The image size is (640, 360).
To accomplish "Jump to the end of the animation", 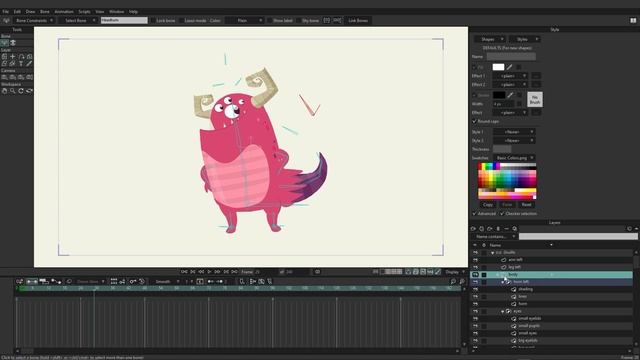I will [234, 272].
